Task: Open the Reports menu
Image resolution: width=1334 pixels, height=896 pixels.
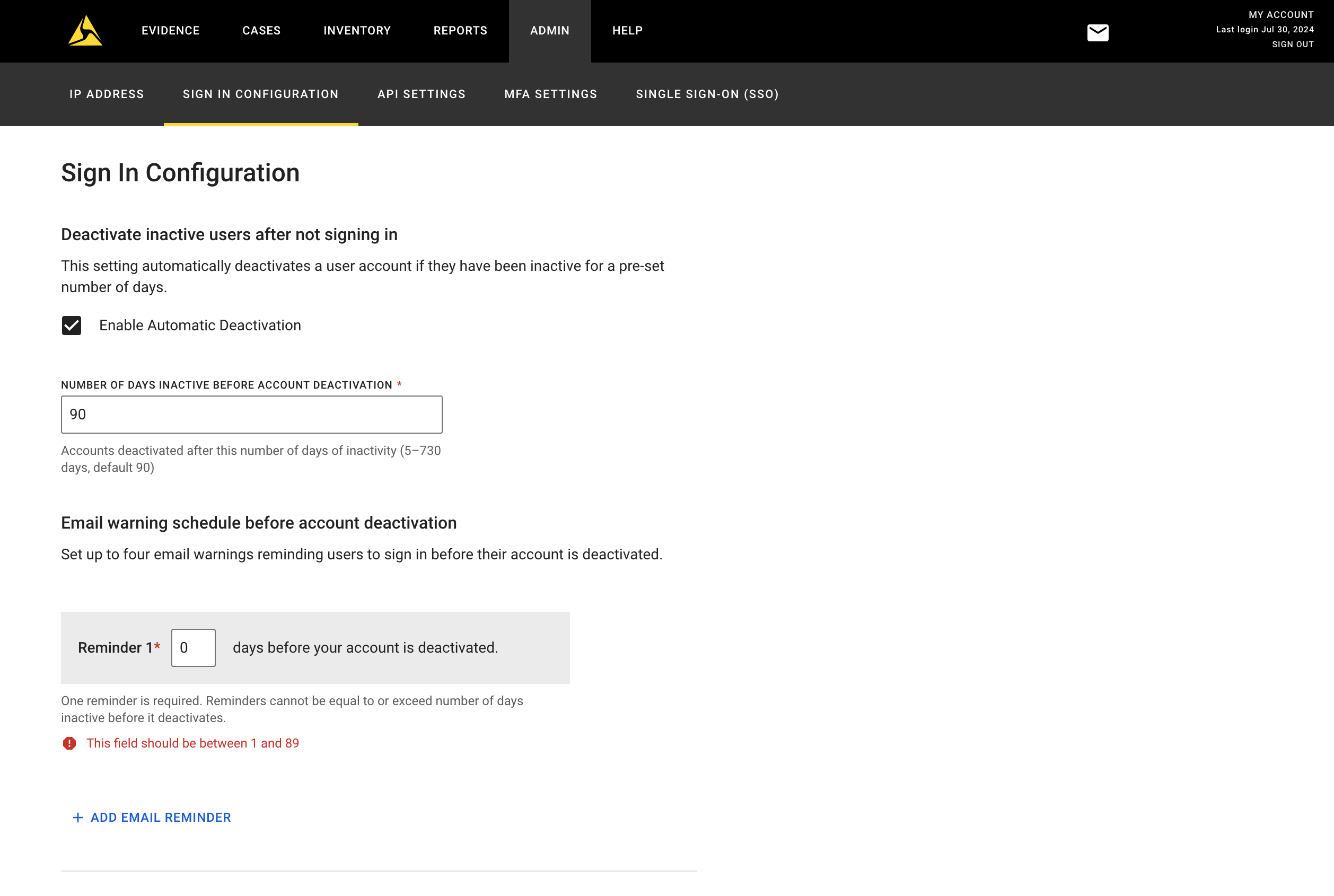Action: pos(460,31)
